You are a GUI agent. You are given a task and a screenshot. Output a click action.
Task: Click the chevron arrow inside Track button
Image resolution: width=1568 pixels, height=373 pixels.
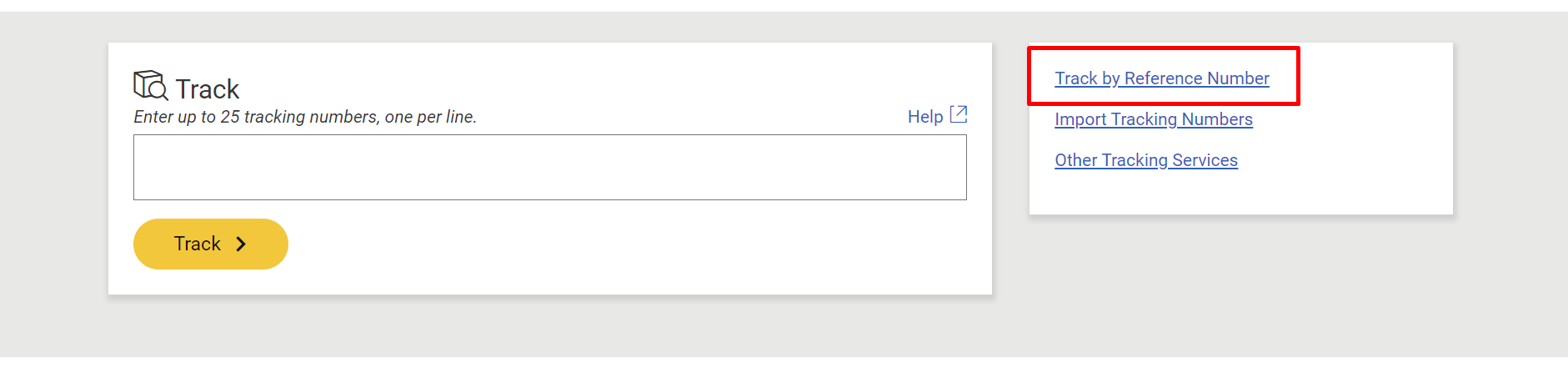[241, 244]
